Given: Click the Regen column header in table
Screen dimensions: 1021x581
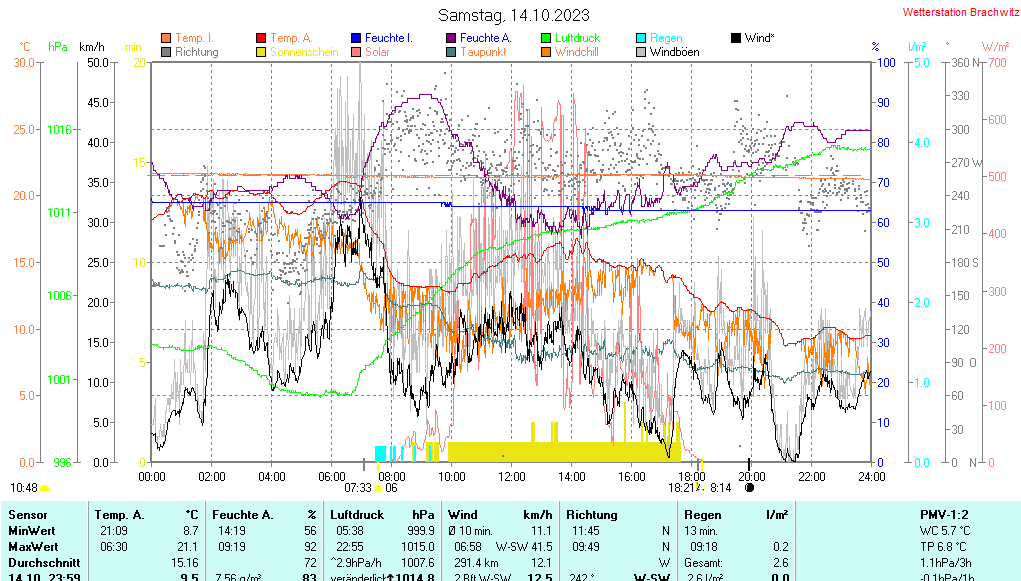Looking at the screenshot, I should point(703,514).
